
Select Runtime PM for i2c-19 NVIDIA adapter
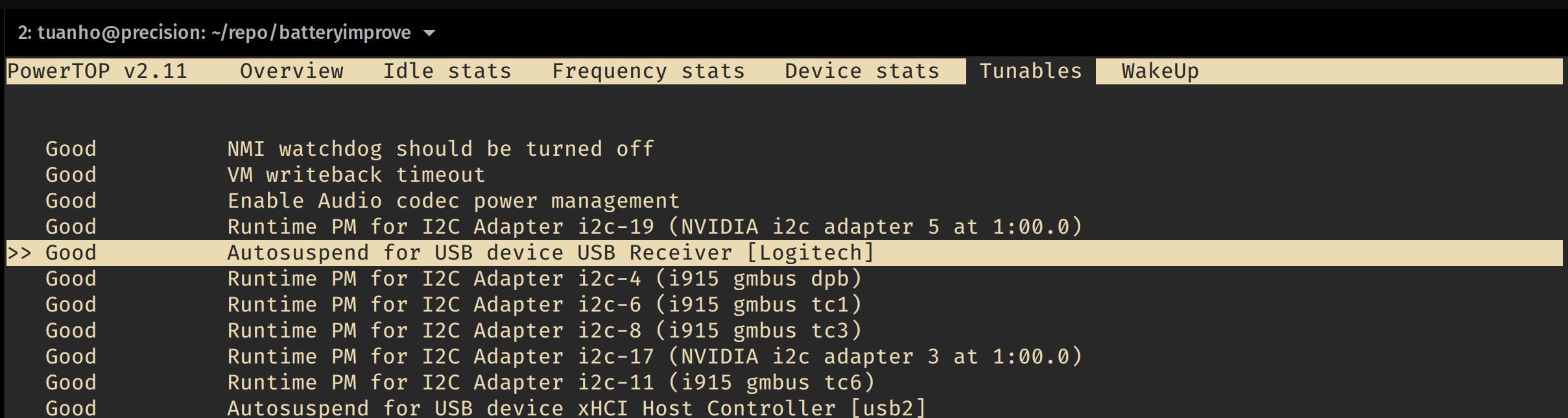654,227
